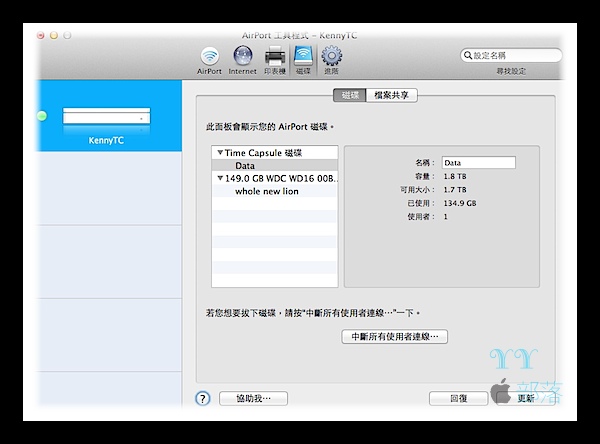This screenshot has width=600, height=444.
Task: Click the 回復 button
Action: pyautogui.click(x=458, y=398)
